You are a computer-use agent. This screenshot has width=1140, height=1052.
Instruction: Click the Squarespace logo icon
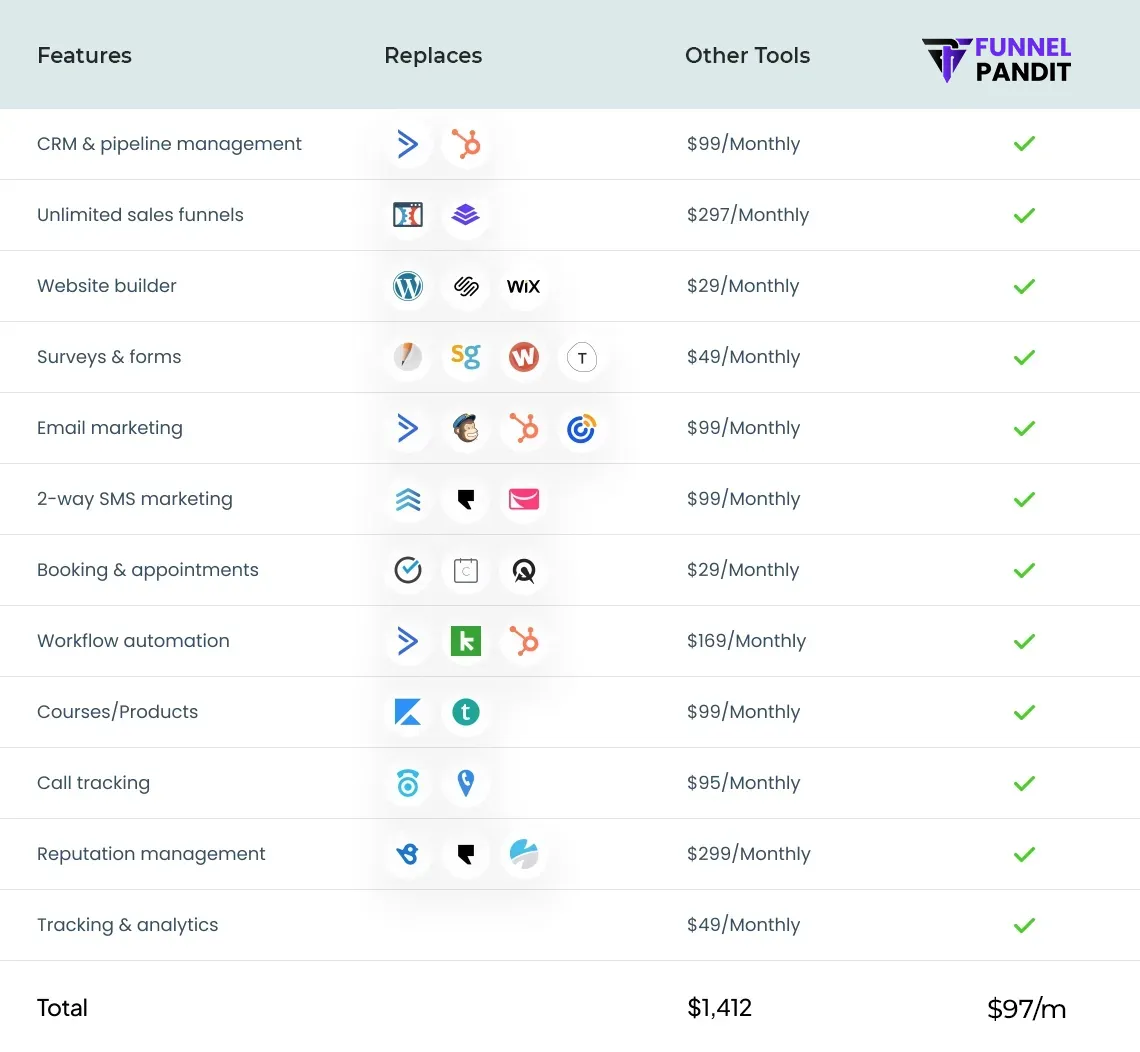pyautogui.click(x=465, y=286)
